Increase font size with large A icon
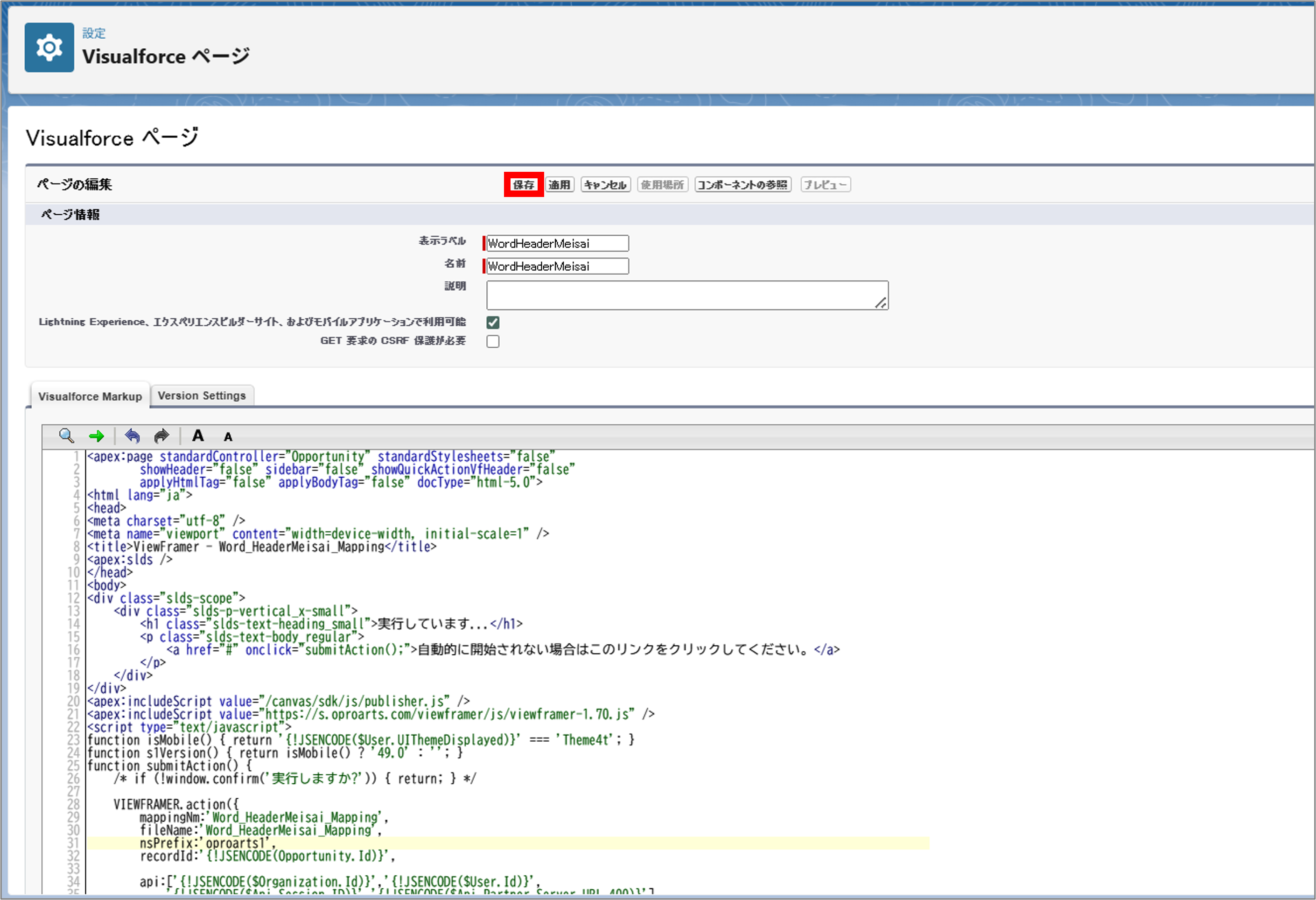 (x=197, y=436)
